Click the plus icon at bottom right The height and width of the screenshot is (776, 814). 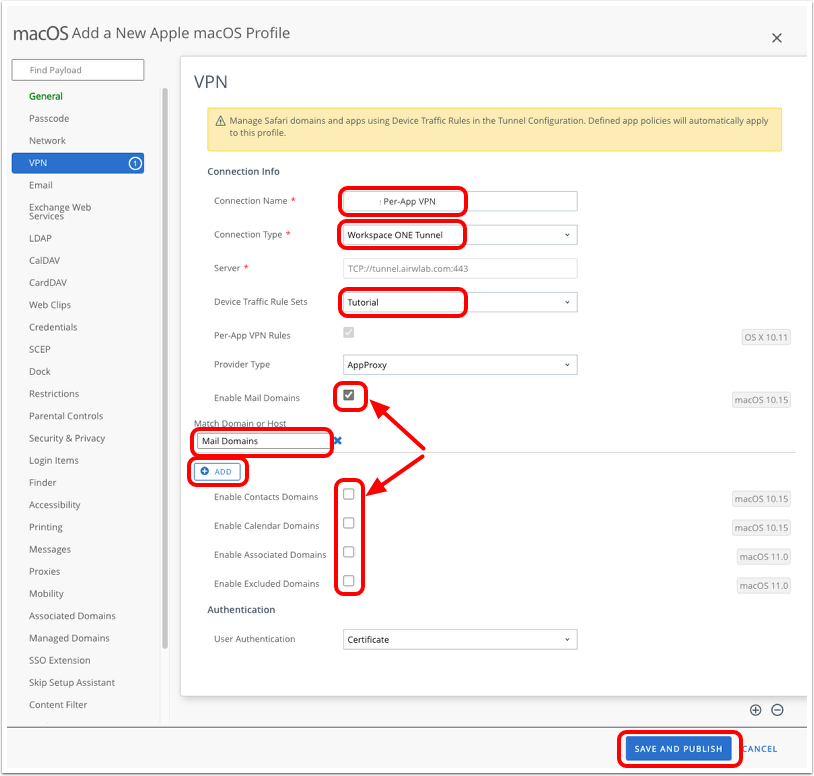(x=756, y=710)
